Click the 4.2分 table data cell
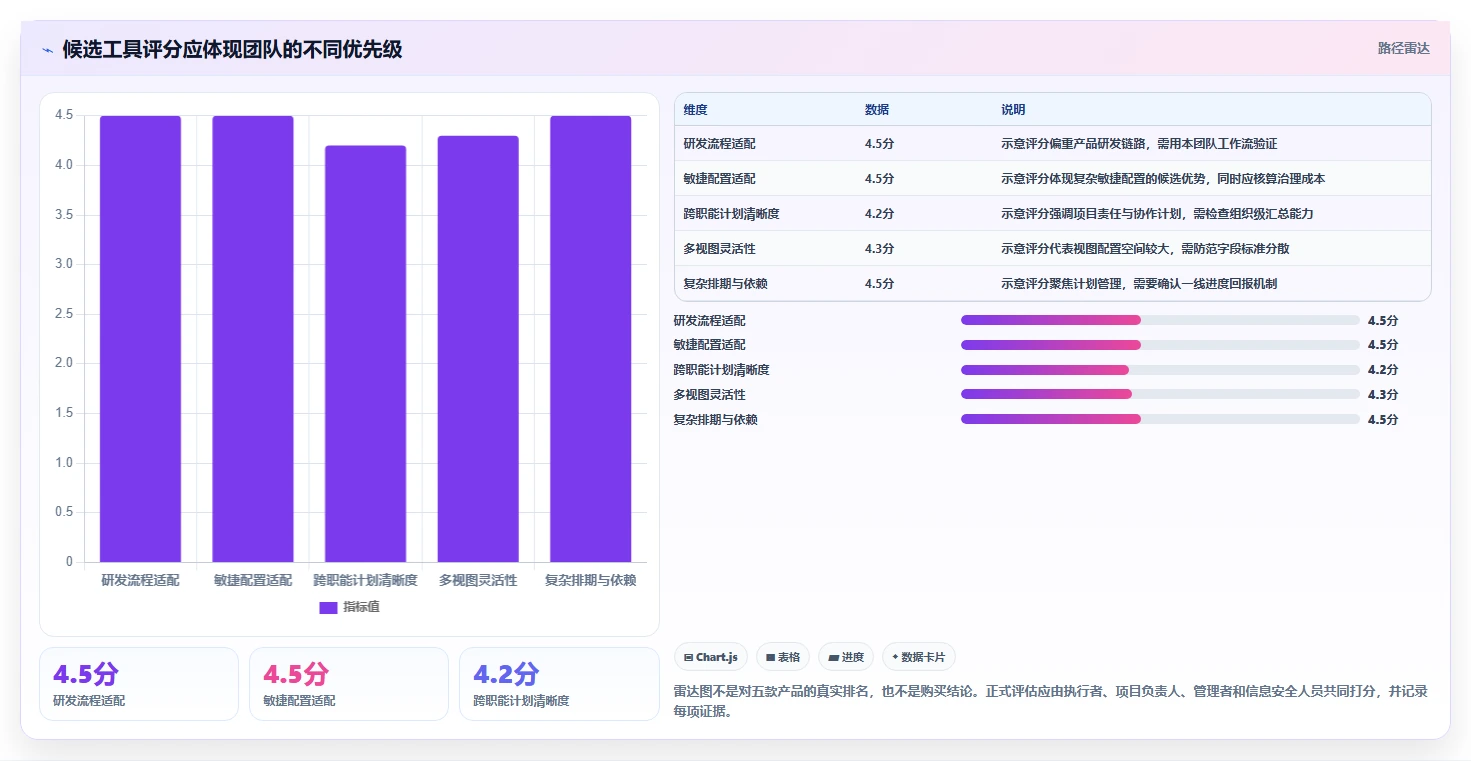Screen dimensions: 1471x761 880,214
